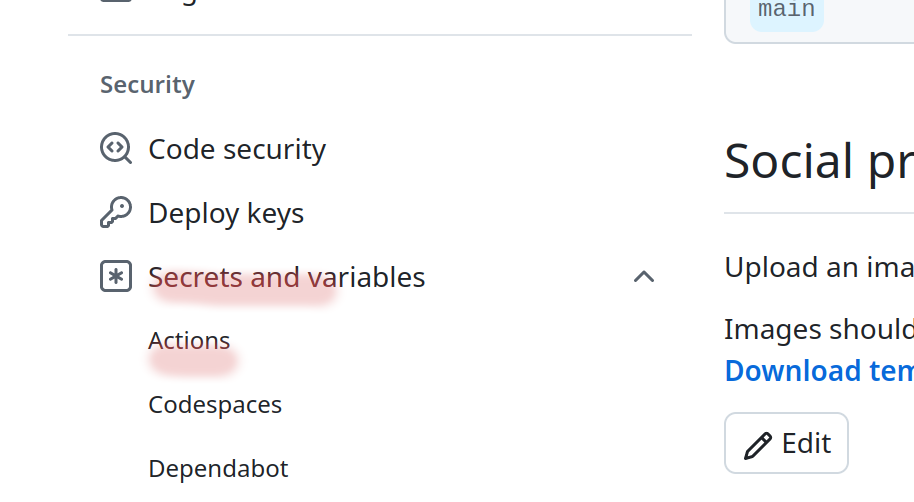The image size is (914, 502).
Task: Click the 'Images should' guidance text
Action: click(818, 330)
